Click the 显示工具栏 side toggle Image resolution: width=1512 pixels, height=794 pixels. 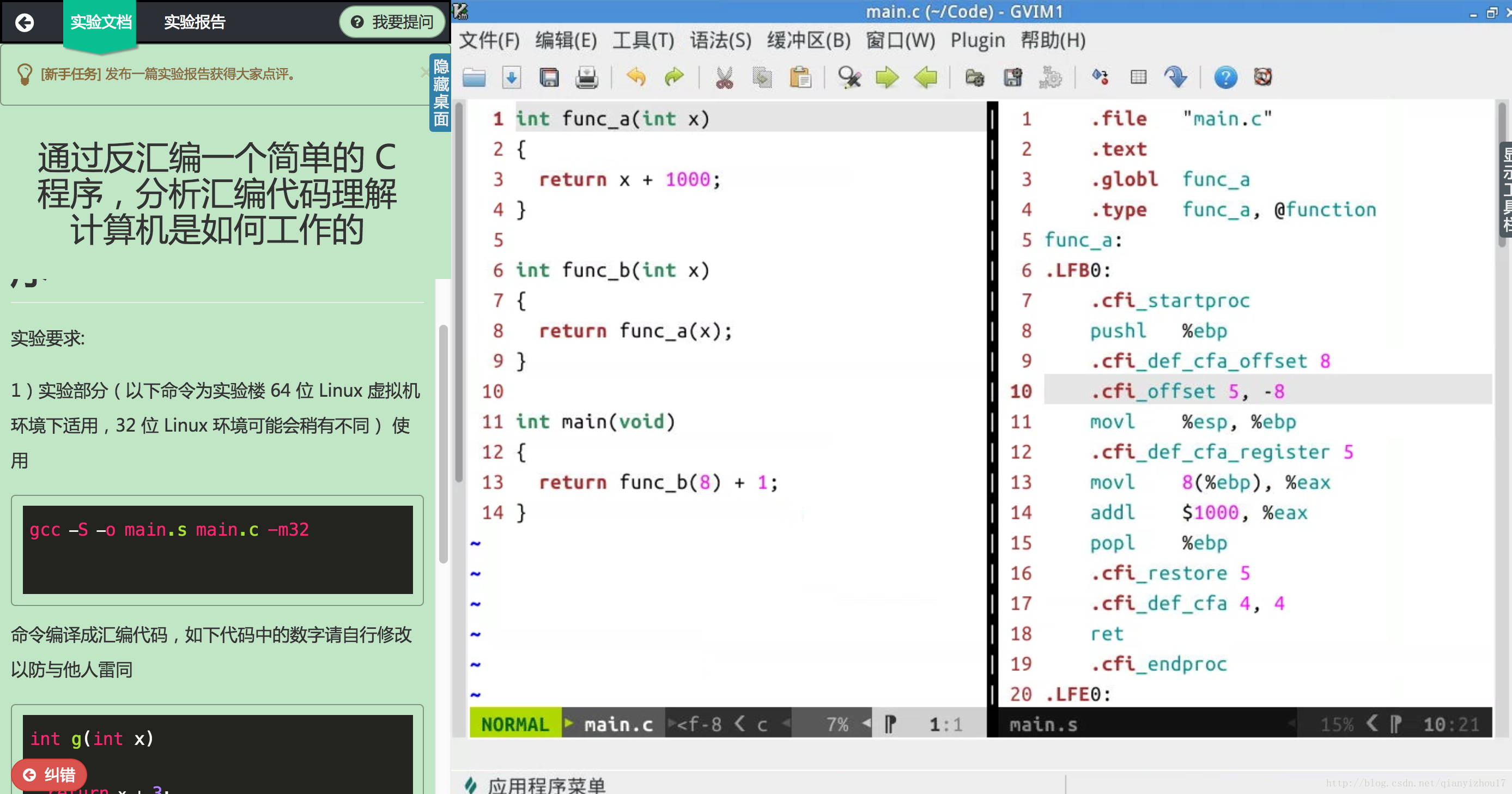tap(1506, 189)
